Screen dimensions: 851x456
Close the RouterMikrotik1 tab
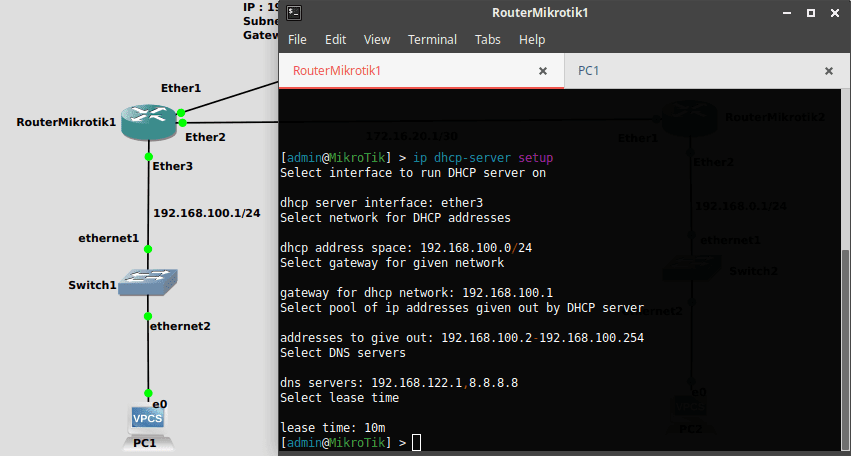click(x=542, y=71)
